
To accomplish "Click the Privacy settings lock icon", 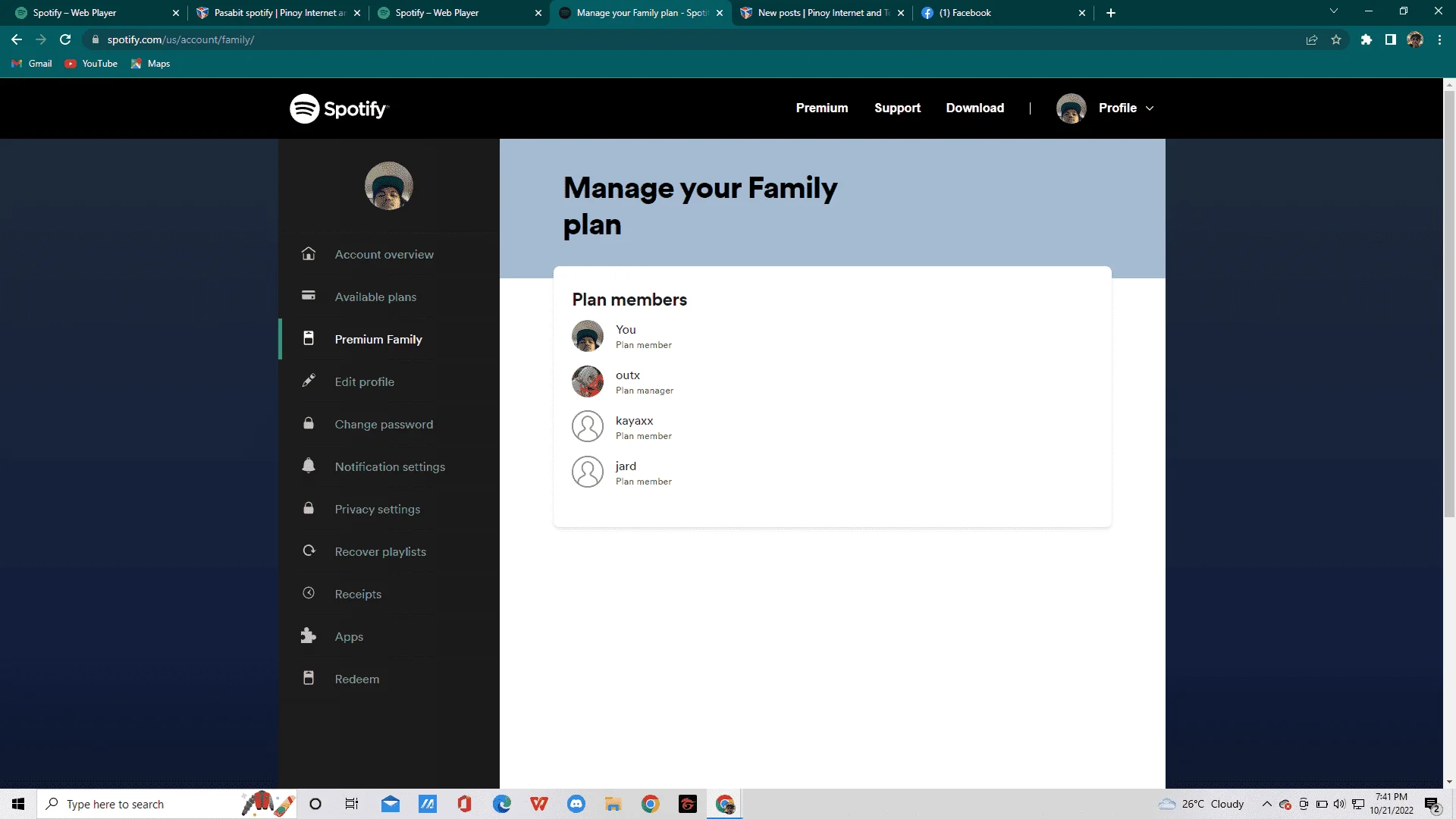I will (309, 508).
